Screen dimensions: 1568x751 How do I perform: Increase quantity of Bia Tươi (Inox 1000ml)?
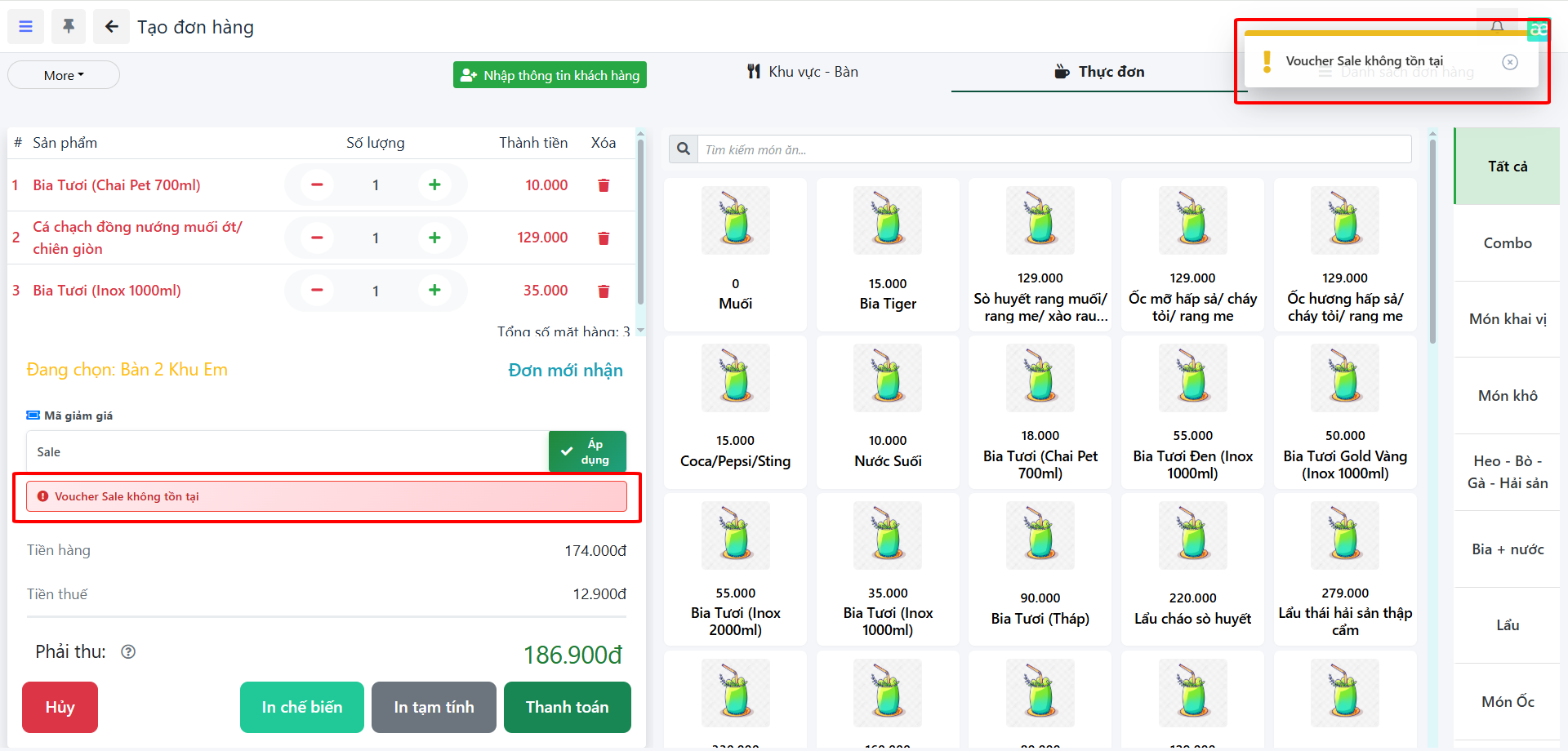coord(434,291)
